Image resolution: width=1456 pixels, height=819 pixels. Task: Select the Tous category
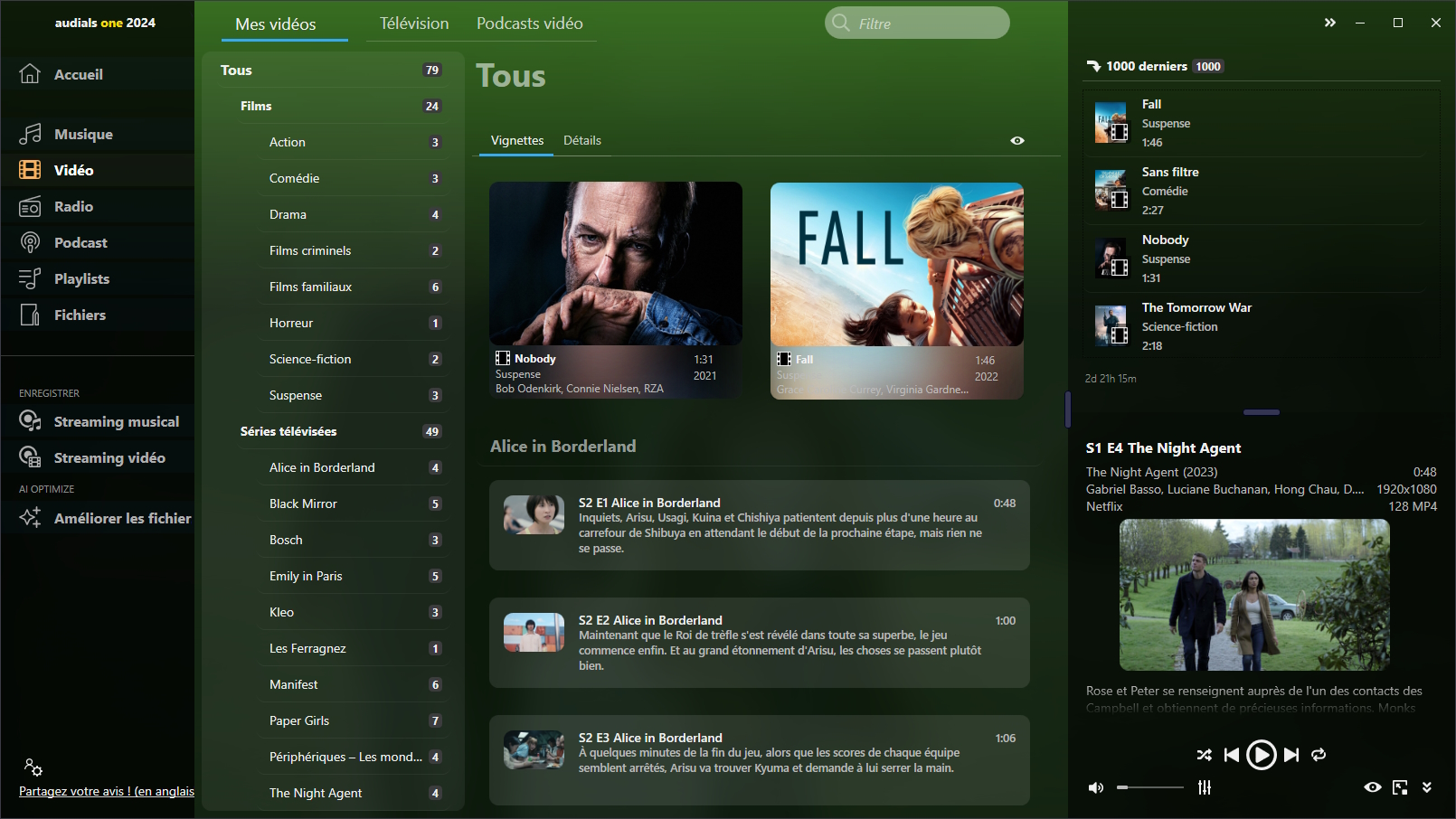331,70
